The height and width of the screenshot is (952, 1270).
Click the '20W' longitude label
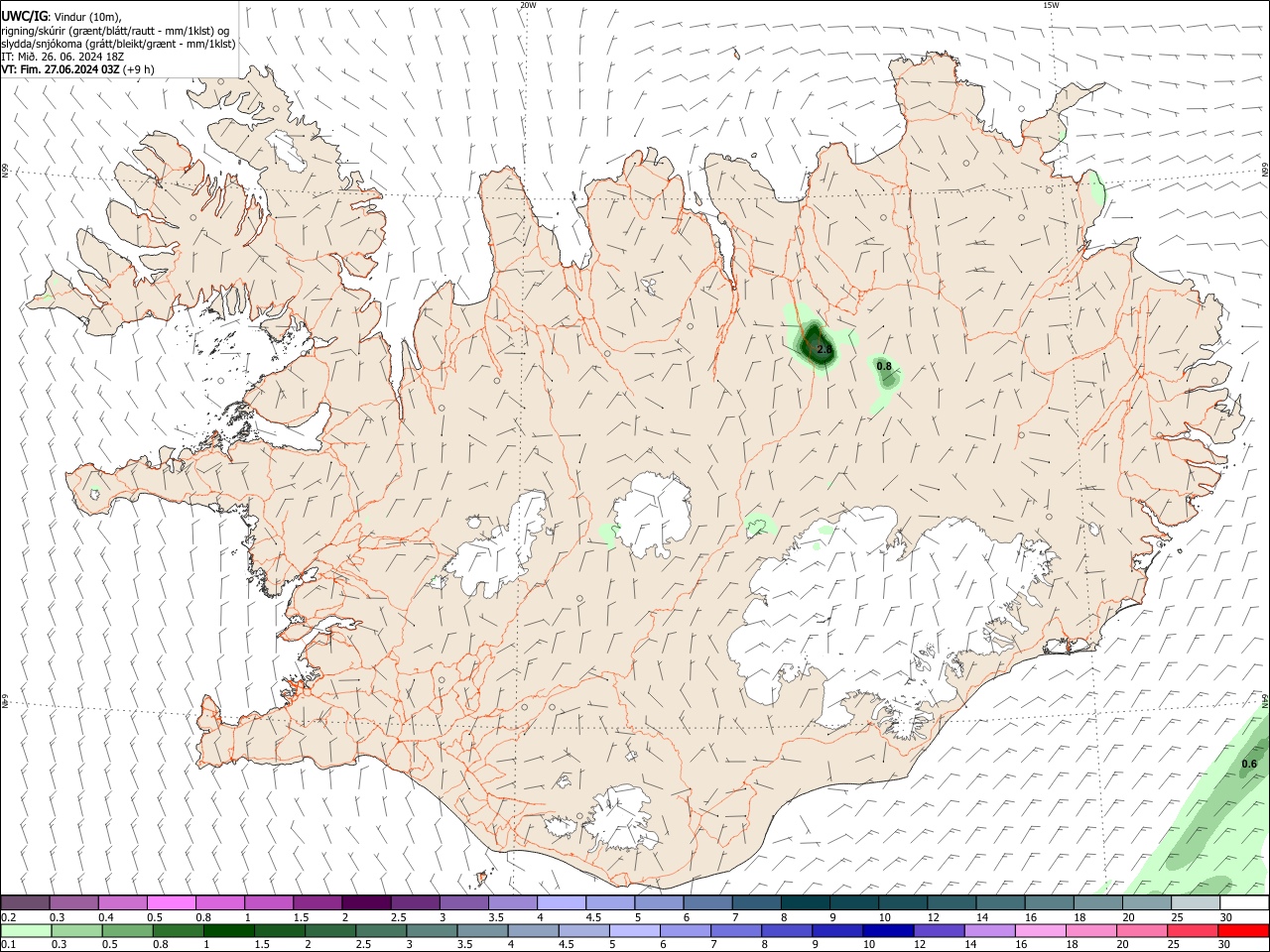tap(528, 5)
